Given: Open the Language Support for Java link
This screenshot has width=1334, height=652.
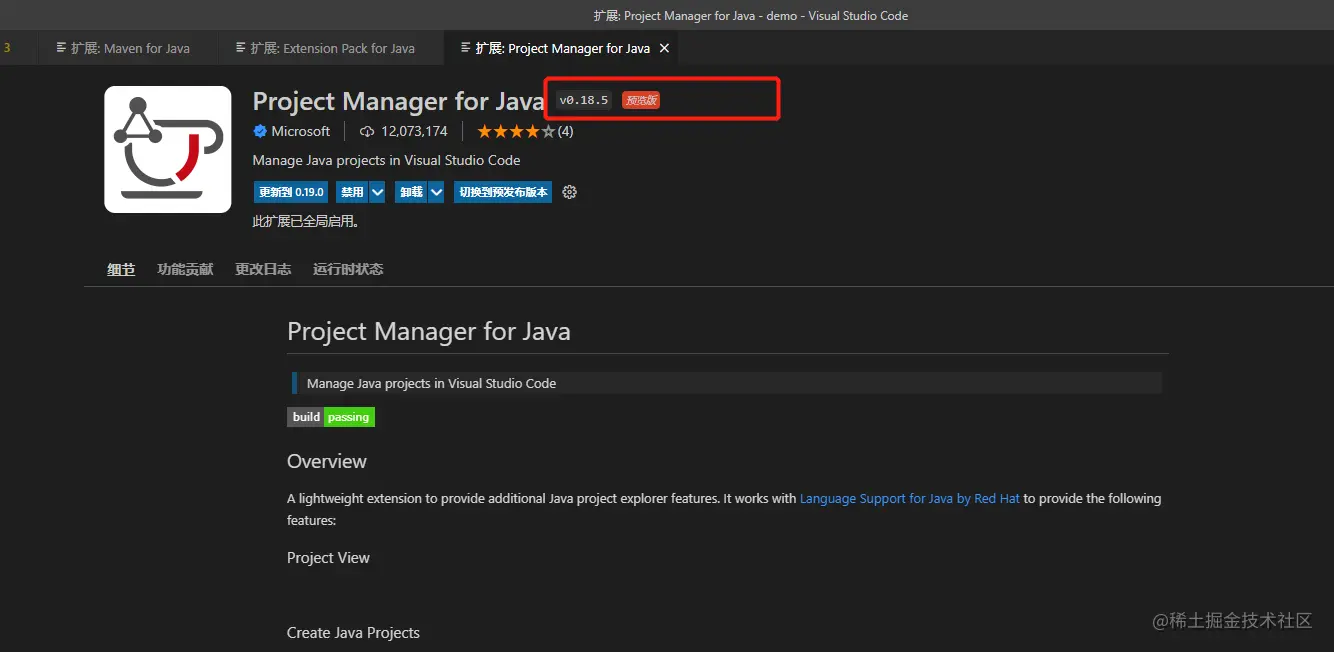Looking at the screenshot, I should tap(909, 498).
